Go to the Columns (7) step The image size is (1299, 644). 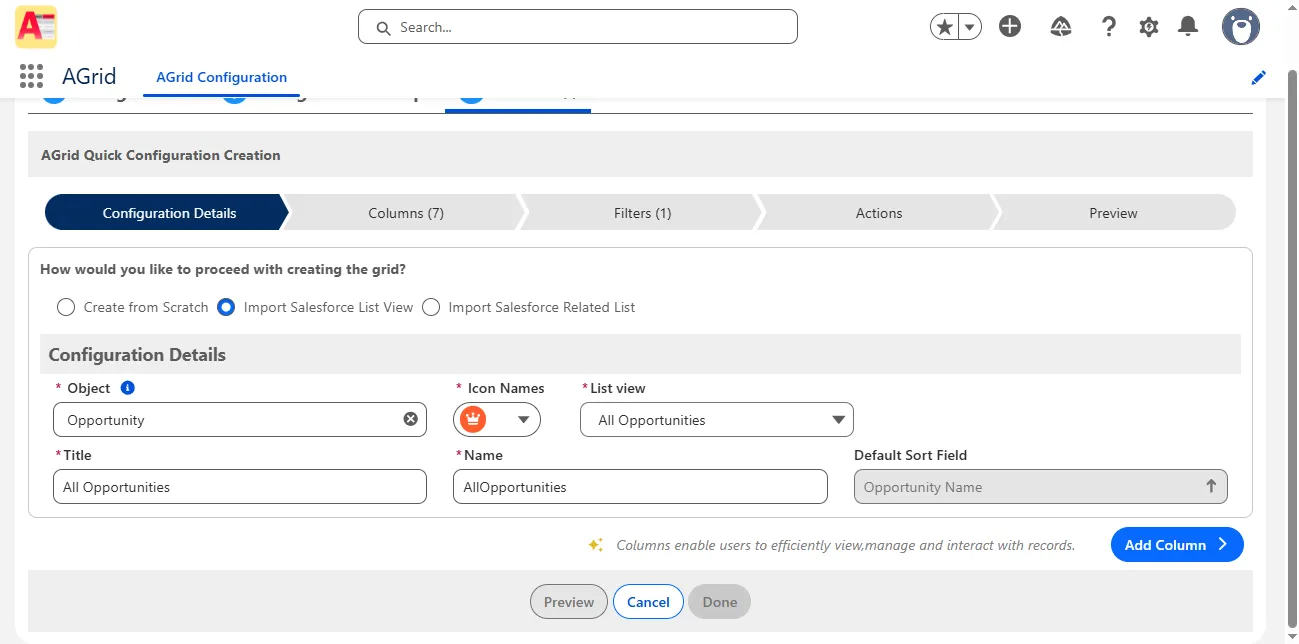click(x=406, y=213)
